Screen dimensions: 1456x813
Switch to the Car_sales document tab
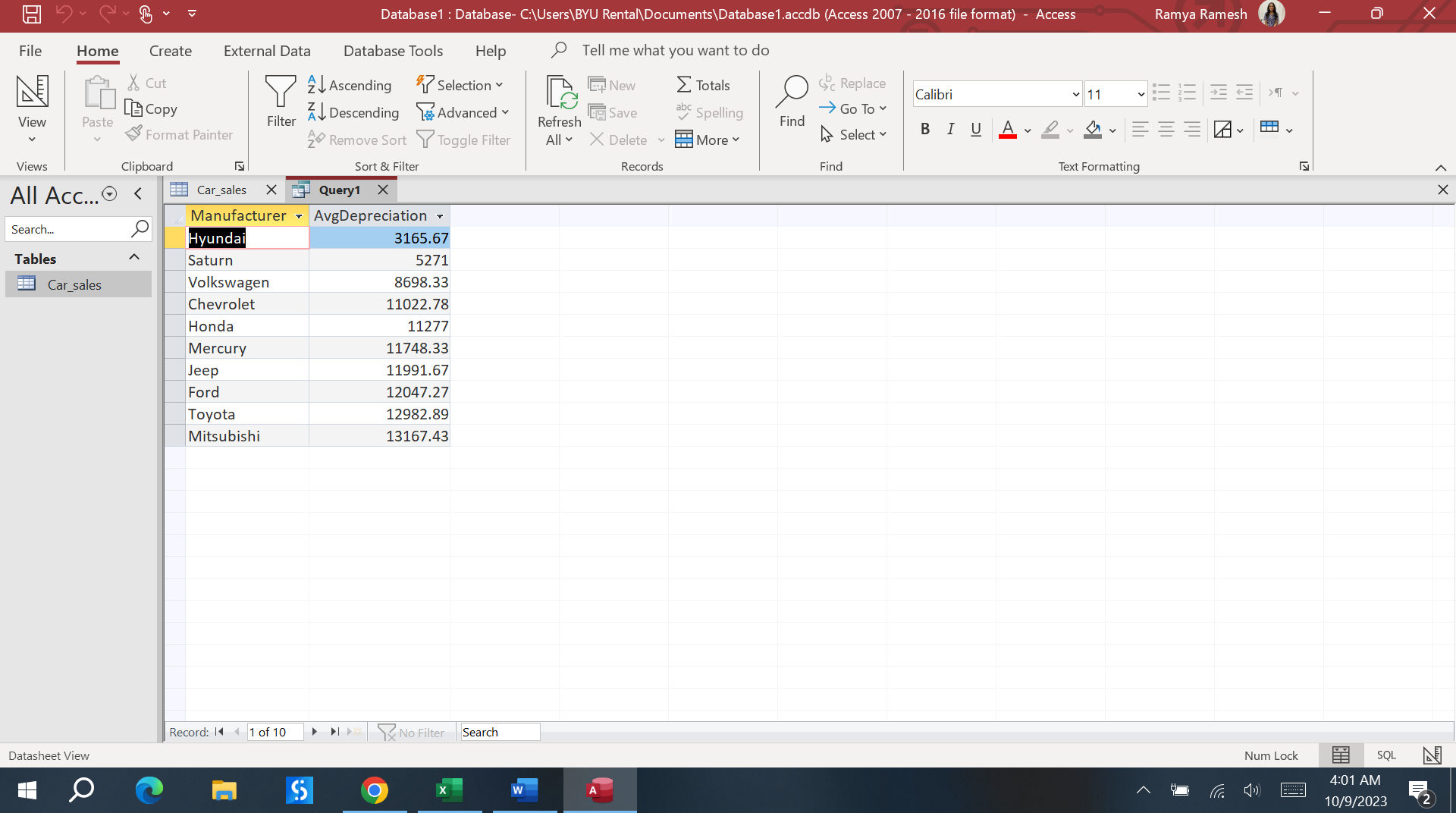[x=221, y=190]
